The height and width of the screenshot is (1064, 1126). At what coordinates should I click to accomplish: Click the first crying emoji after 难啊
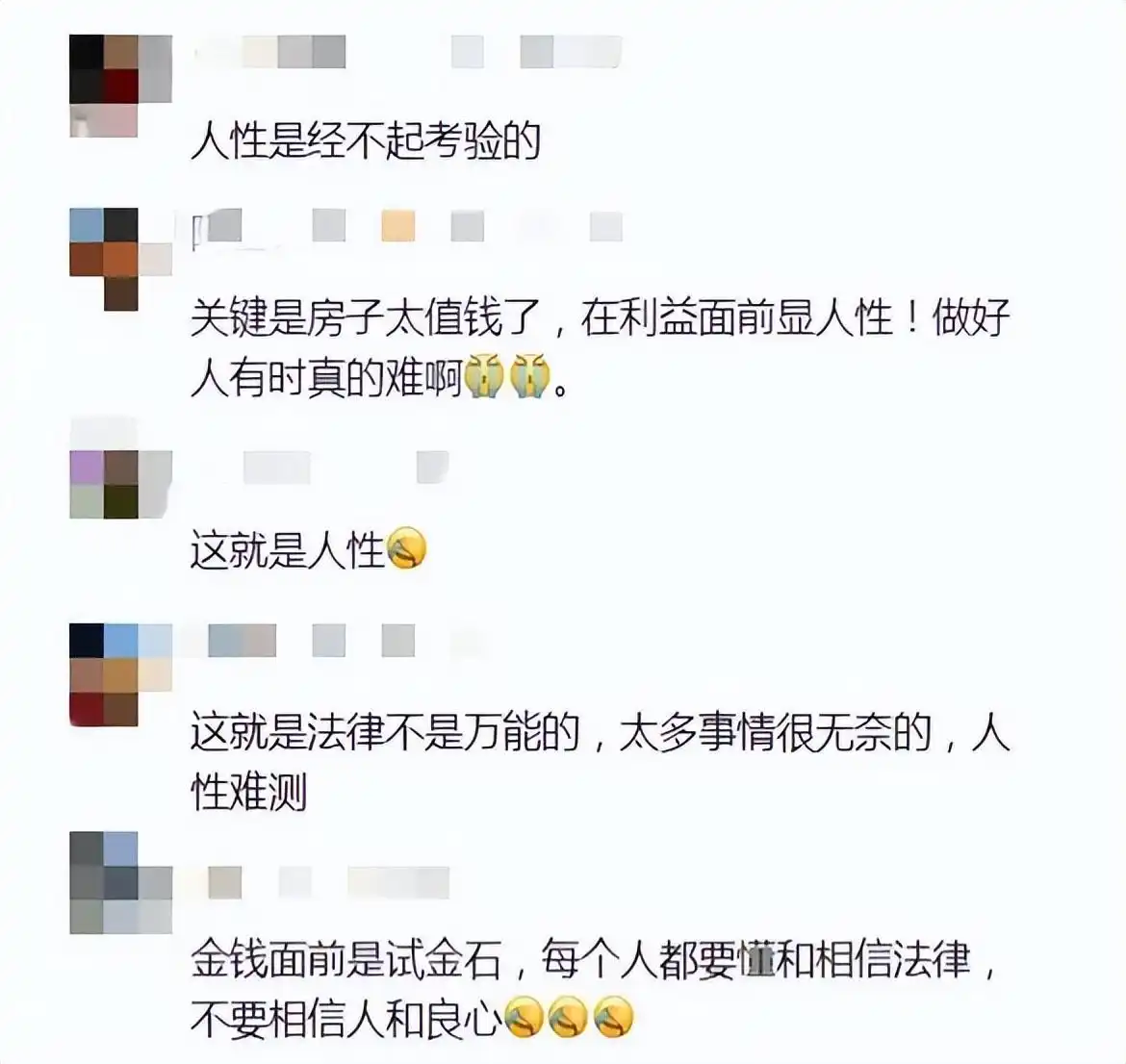484,375
